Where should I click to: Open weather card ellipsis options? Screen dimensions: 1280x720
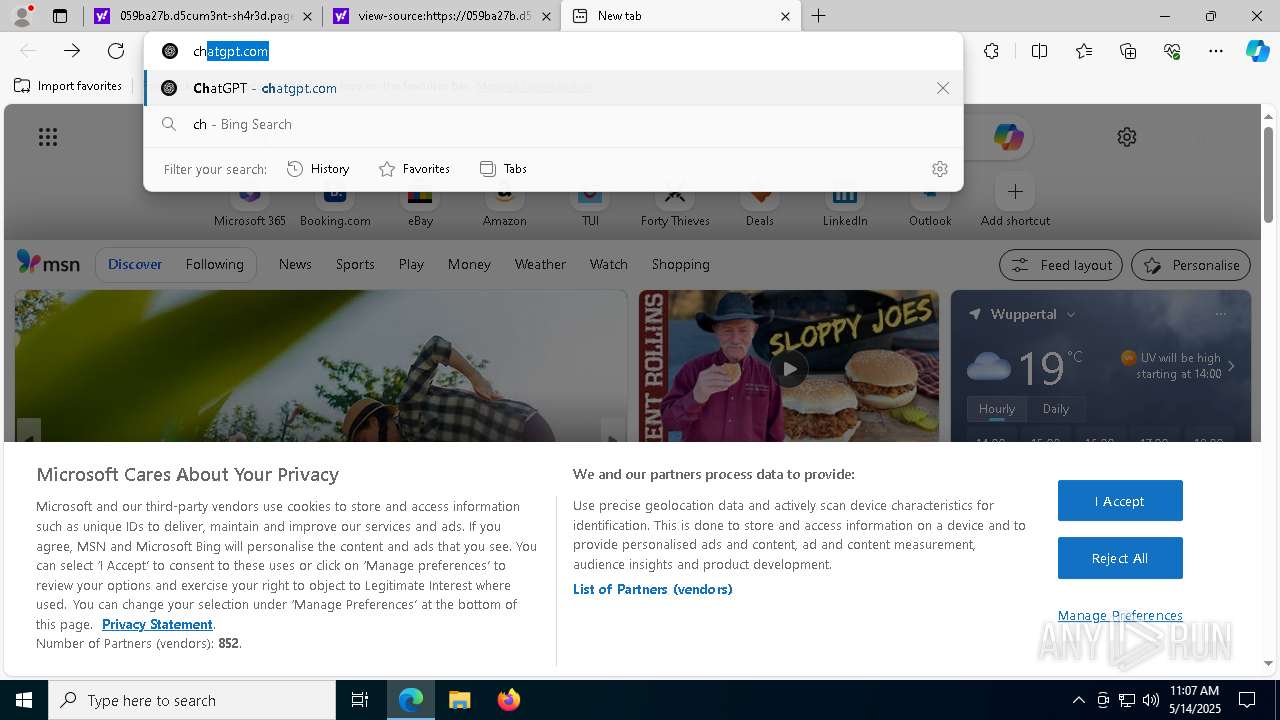tap(1220, 314)
